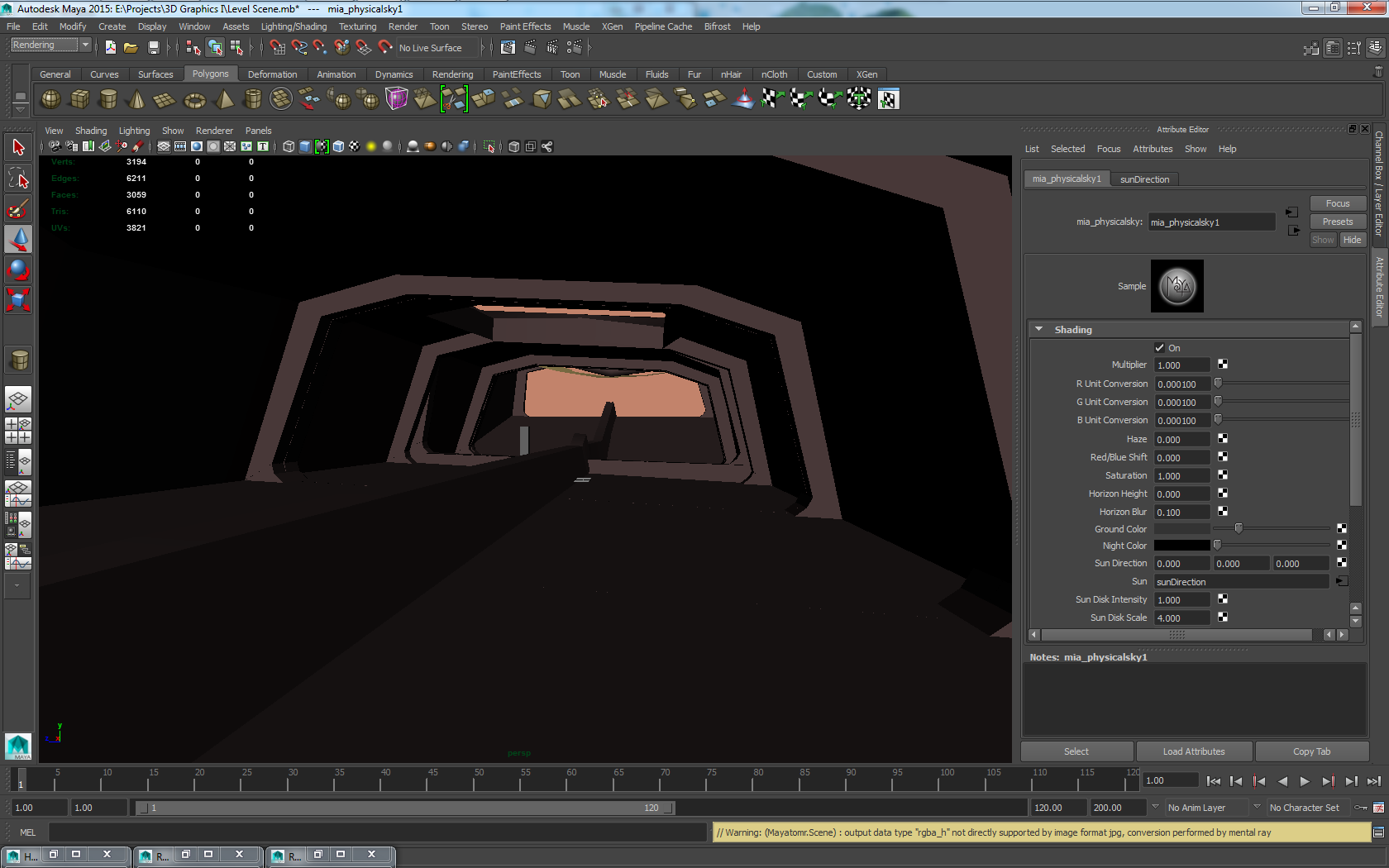Open the Lighting/Shading menu

pyautogui.click(x=294, y=26)
